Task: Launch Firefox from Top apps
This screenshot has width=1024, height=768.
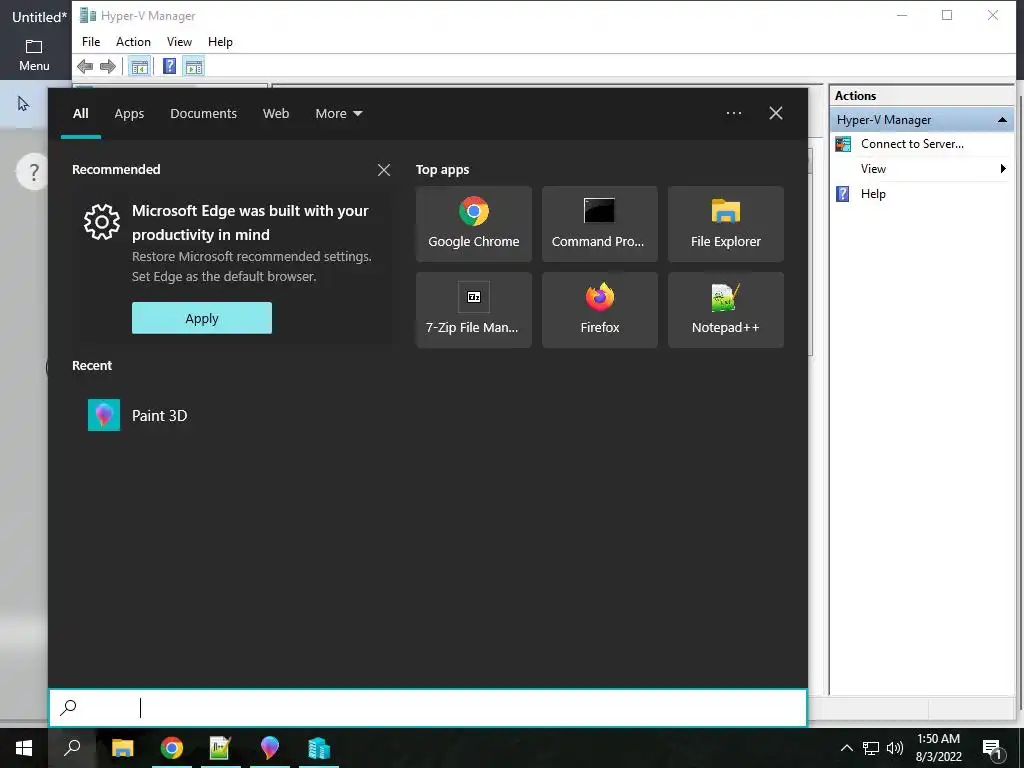Action: coord(600,310)
